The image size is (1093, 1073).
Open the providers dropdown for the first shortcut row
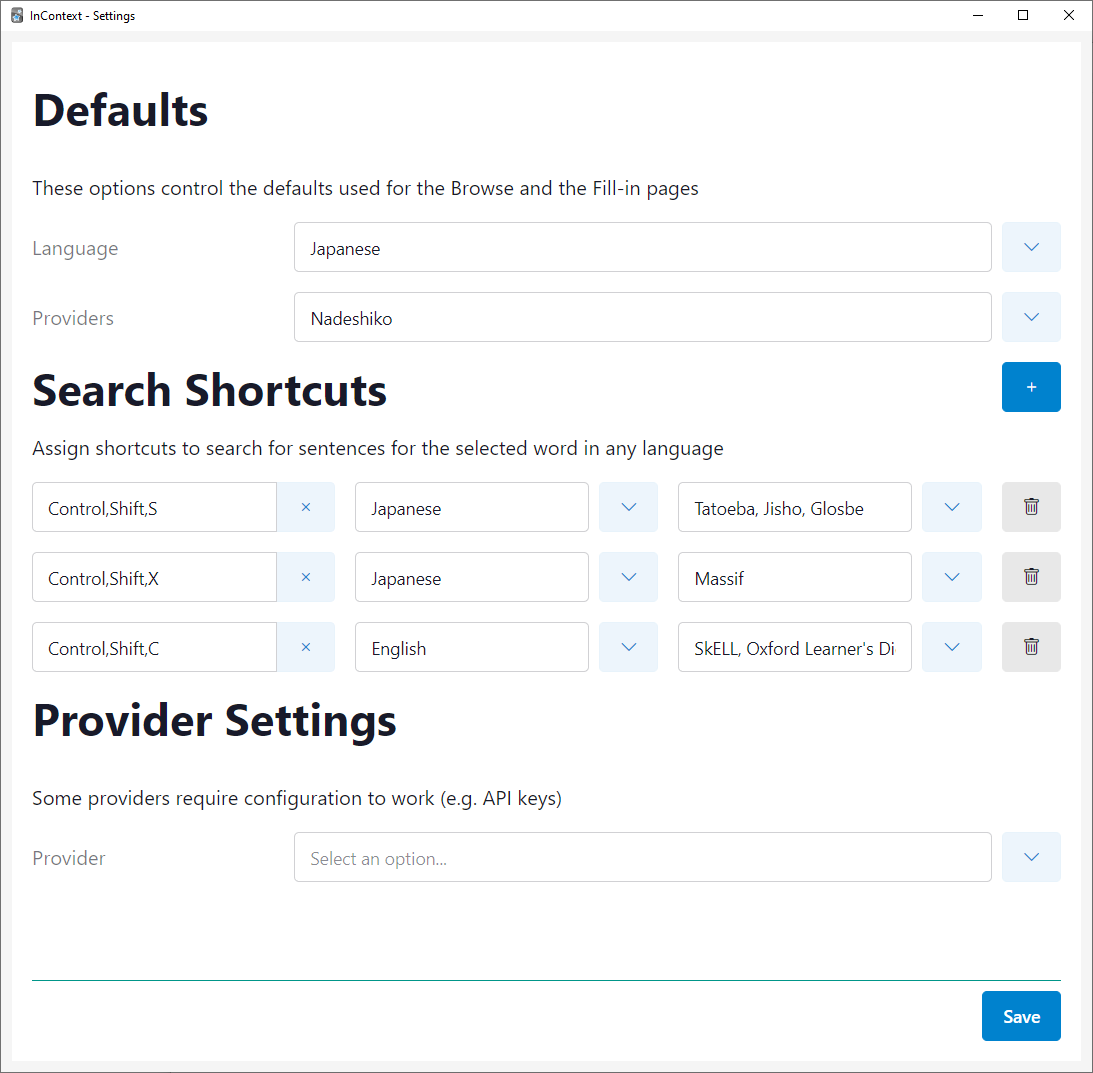(x=951, y=507)
